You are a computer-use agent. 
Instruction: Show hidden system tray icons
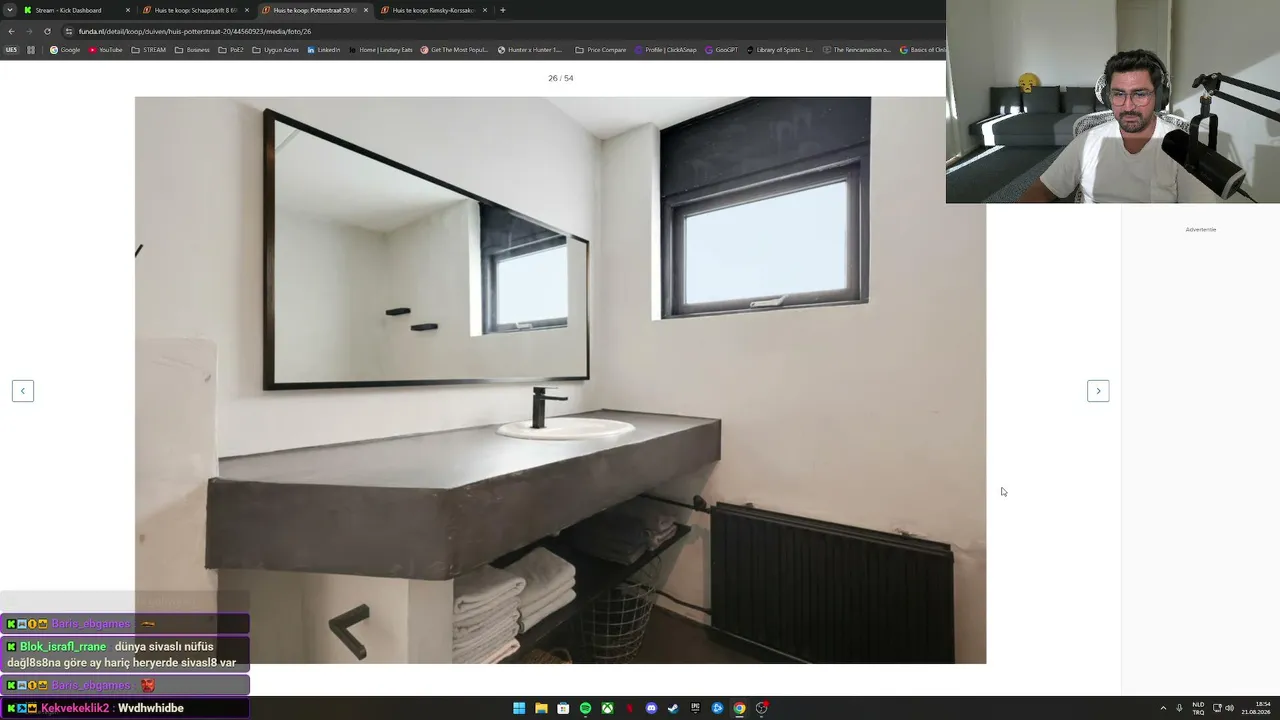(x=1163, y=708)
